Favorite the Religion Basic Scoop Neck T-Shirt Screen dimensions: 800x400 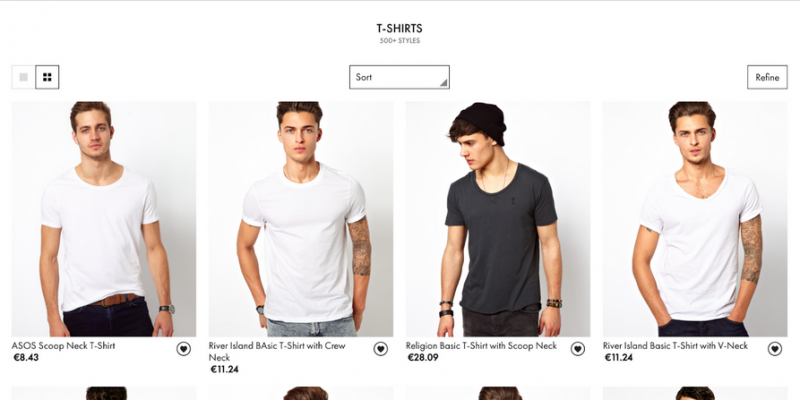pos(578,349)
